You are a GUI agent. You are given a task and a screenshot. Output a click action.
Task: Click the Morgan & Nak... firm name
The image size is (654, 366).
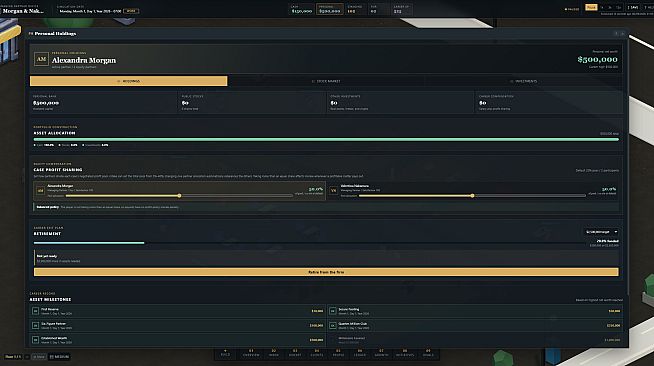[x=23, y=11]
